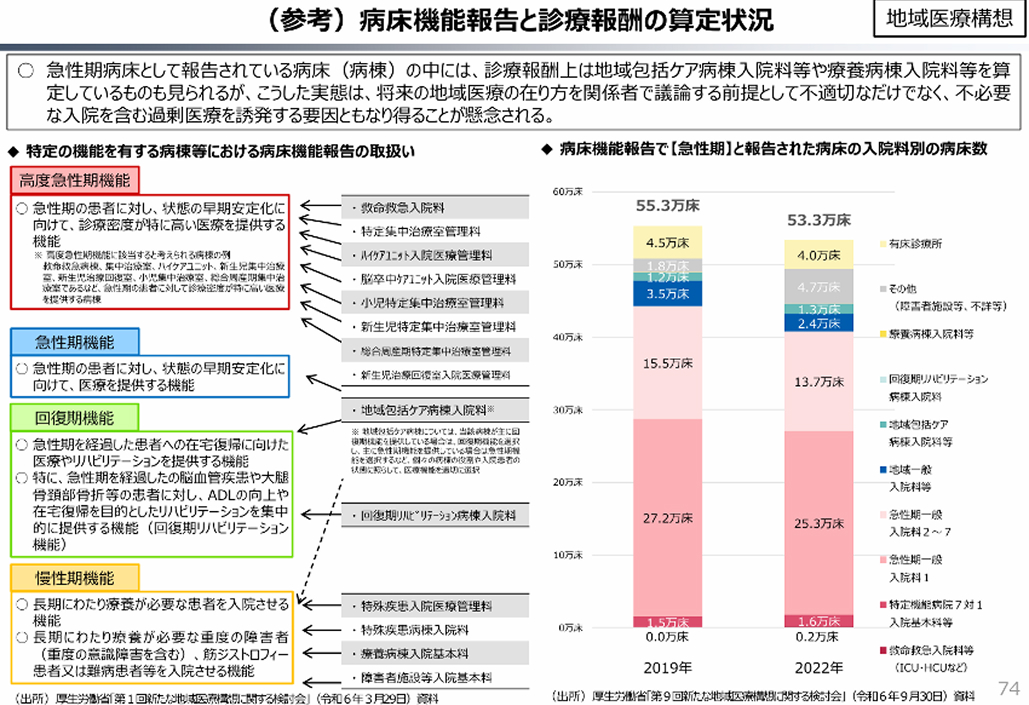The image size is (1029, 705).
Task: Click the dark red 救命救急入院料等 legend swatch
Action: 883,651
